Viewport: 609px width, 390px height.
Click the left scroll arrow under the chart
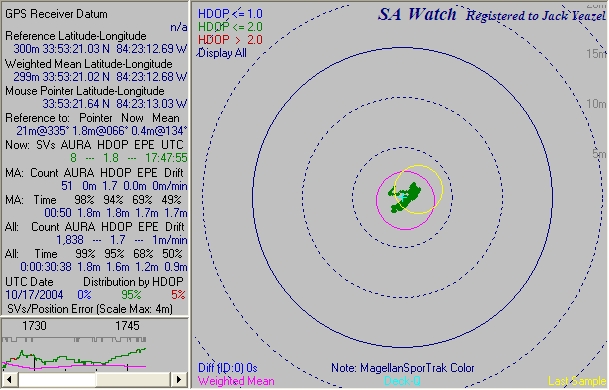click(x=10, y=380)
